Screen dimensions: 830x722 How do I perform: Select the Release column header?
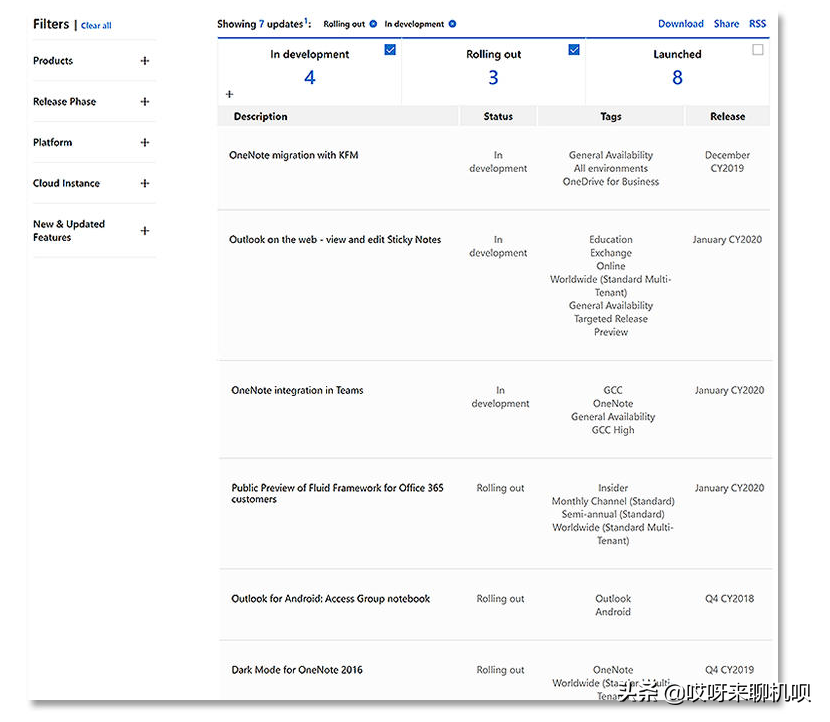pos(727,116)
